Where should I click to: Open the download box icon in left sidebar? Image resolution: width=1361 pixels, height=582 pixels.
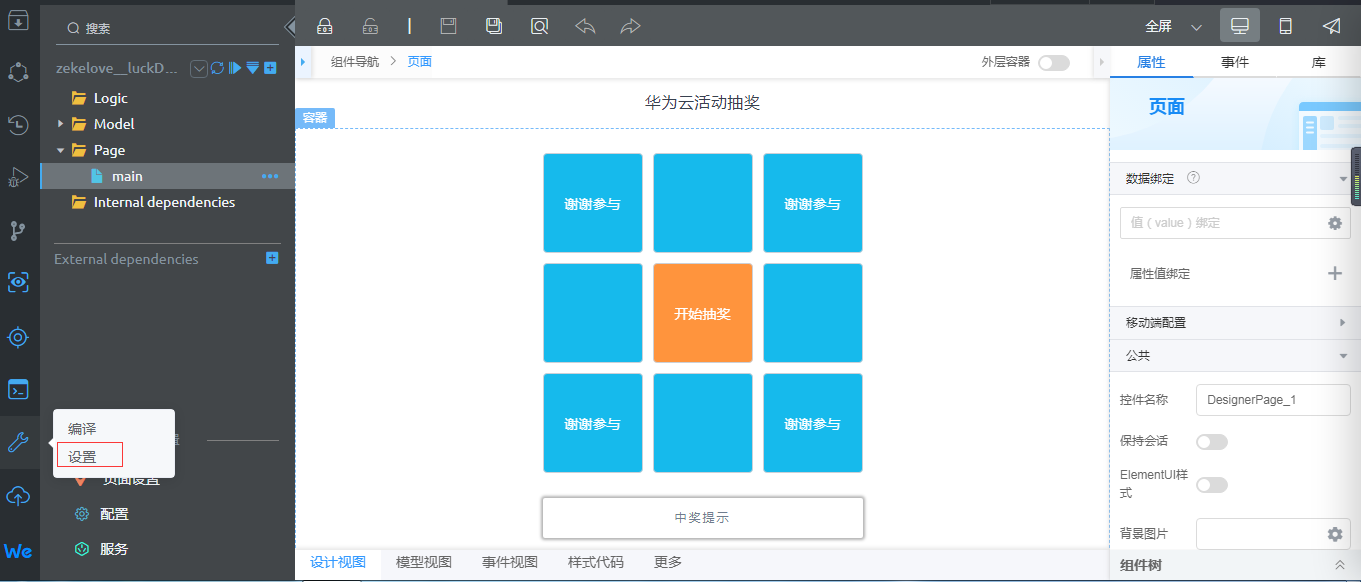pos(18,18)
